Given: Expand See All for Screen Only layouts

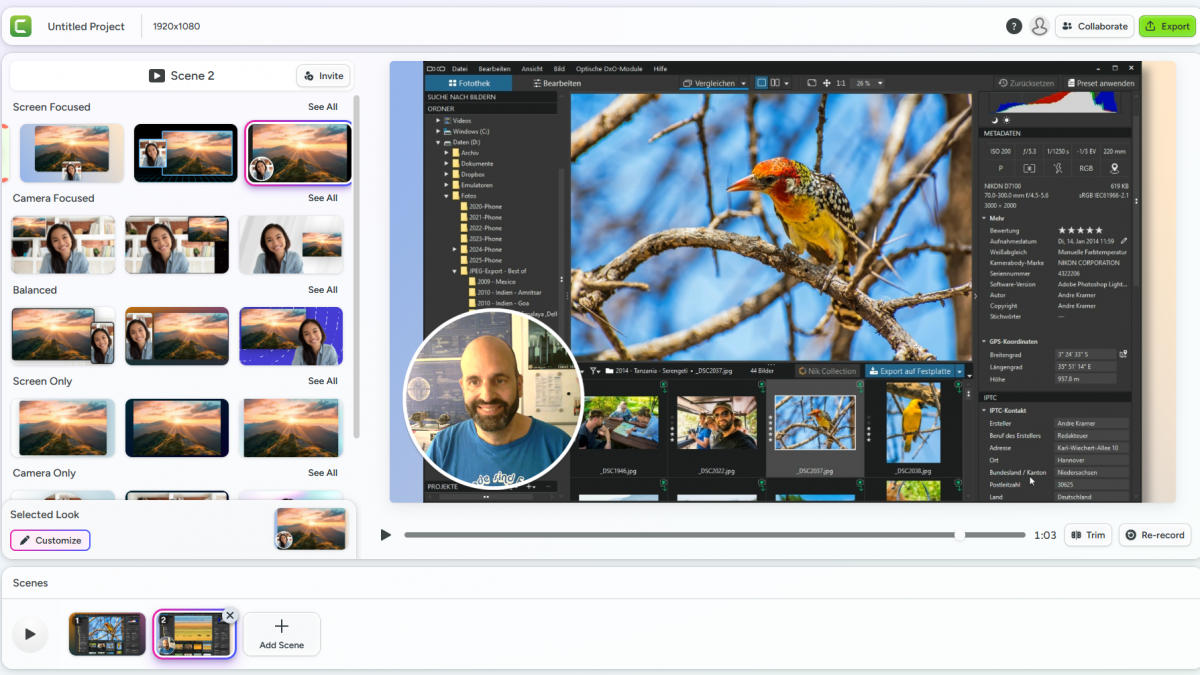Looking at the screenshot, I should 322,381.
